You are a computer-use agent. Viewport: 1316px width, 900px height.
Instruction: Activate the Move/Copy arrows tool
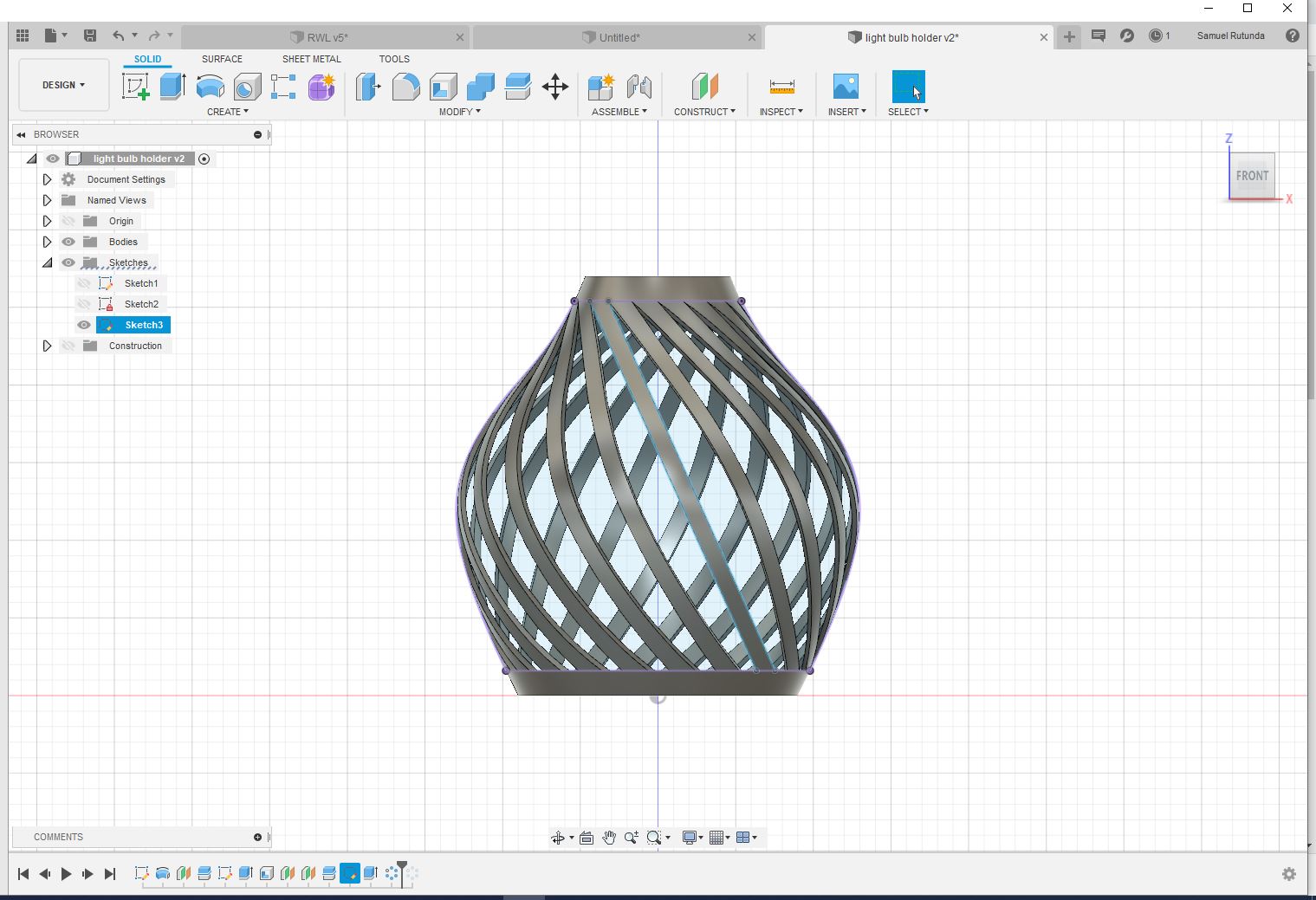point(555,87)
